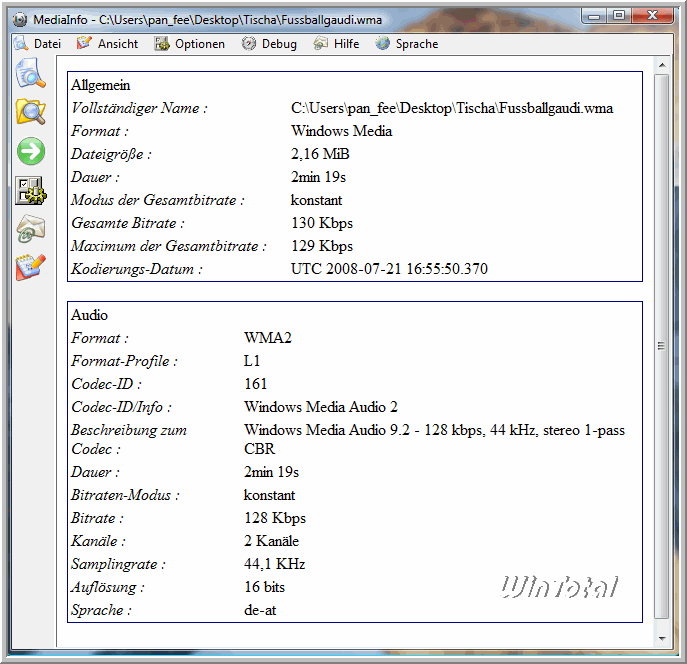Click the notepad view icon in sidebar
The height and width of the screenshot is (664, 687).
(x=30, y=267)
